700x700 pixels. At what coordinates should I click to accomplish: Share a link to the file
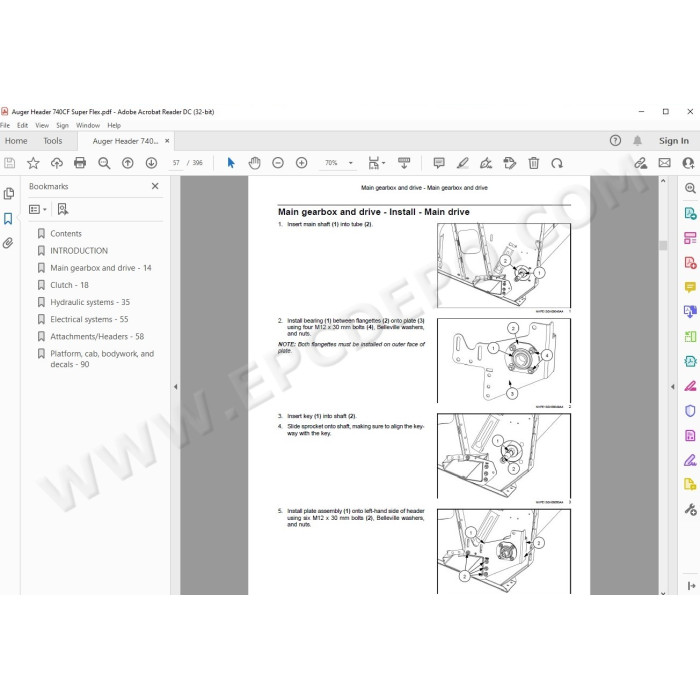pos(641,163)
